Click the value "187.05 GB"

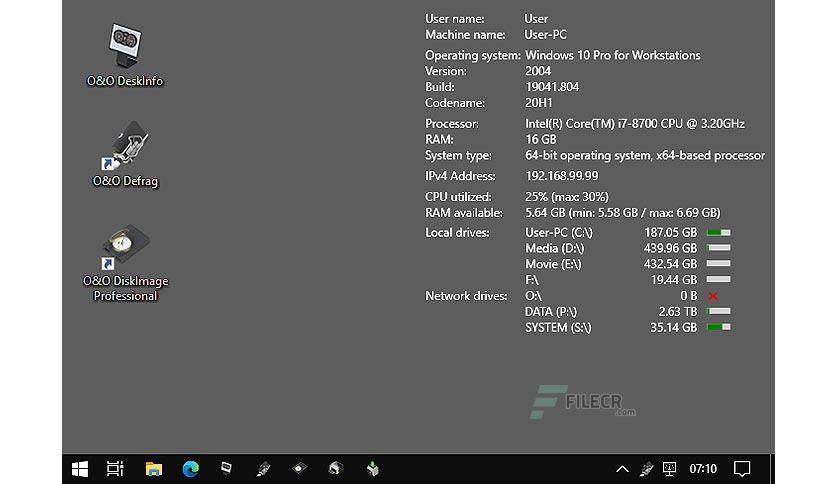[670, 233]
